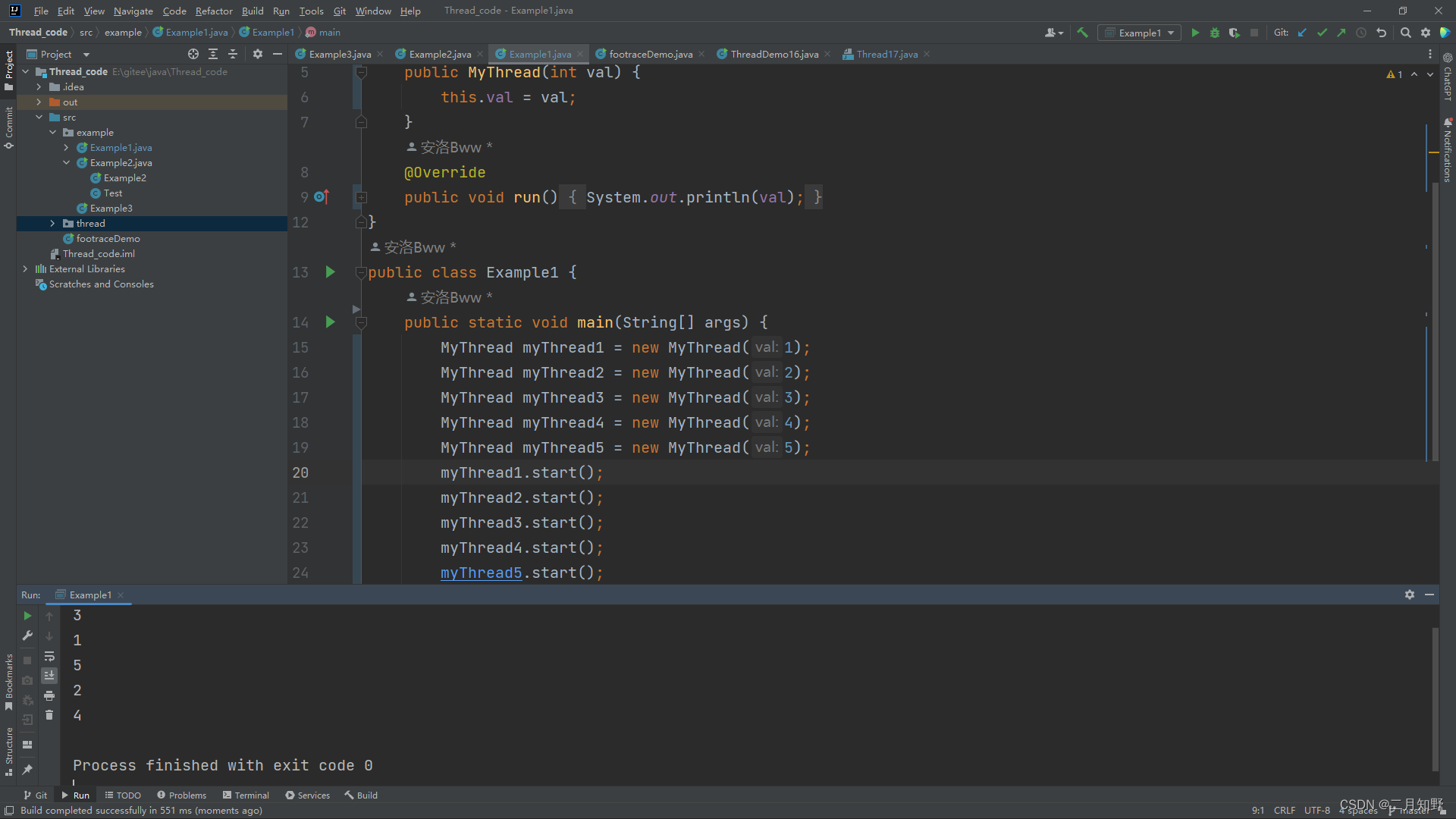Toggle the Notifications side panel
This screenshot has width=1456, height=819.
click(1448, 150)
